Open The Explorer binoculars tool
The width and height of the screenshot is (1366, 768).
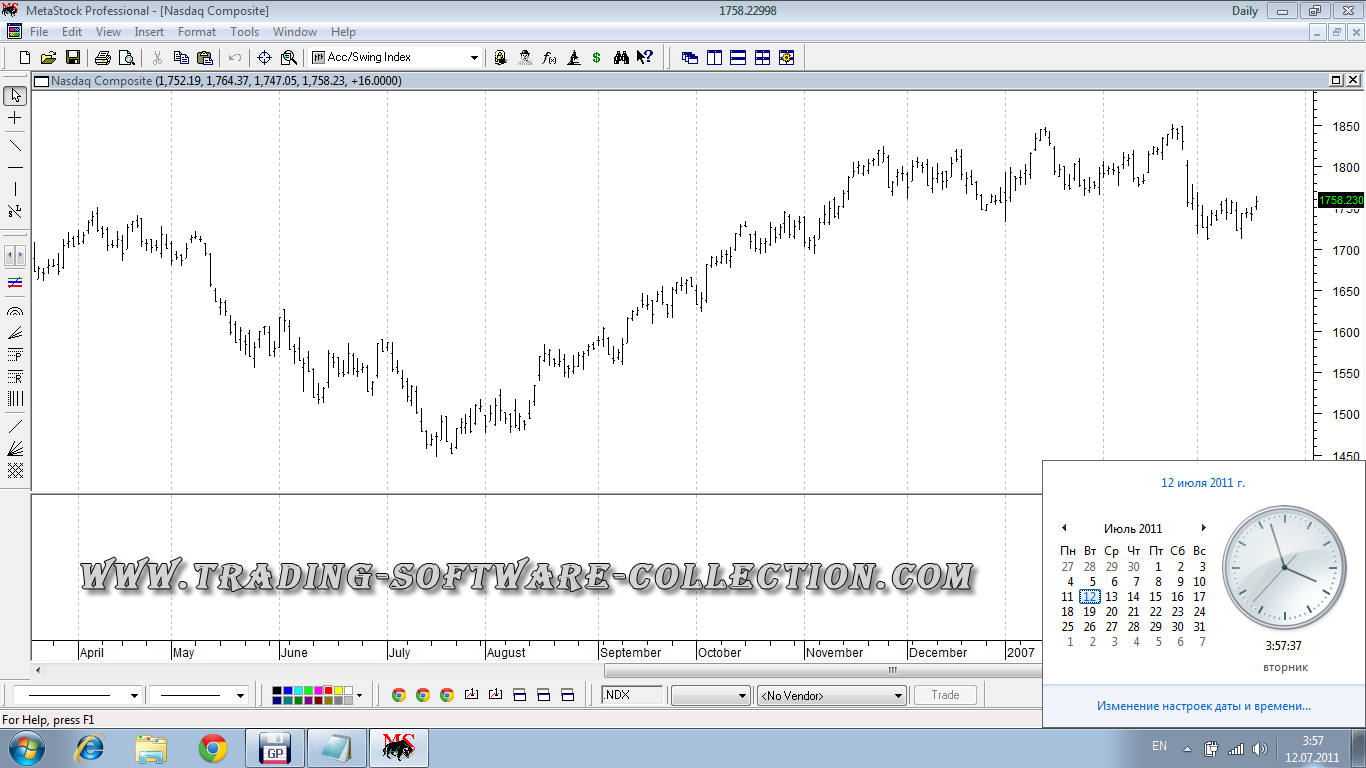click(x=621, y=58)
